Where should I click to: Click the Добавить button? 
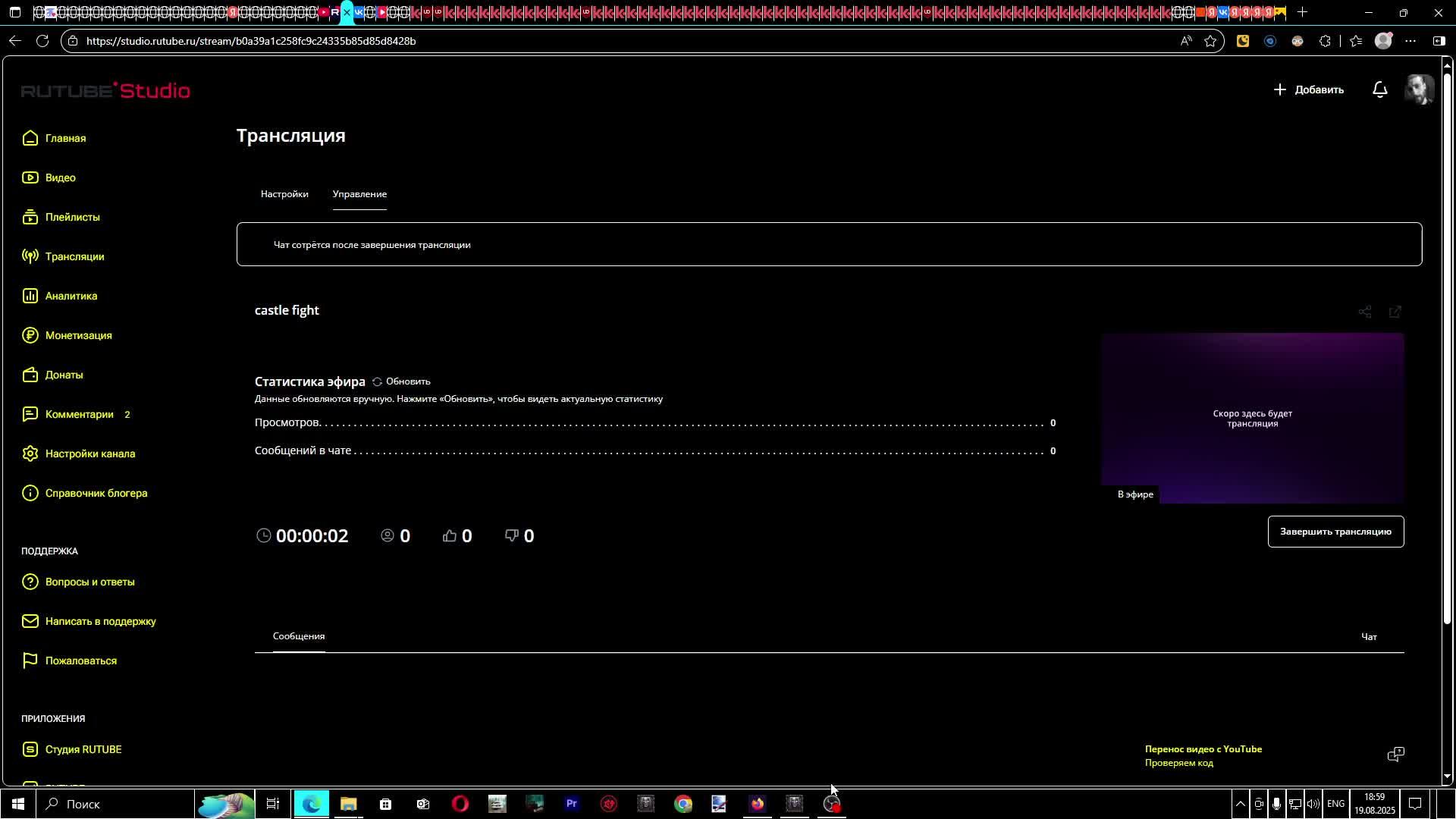[1309, 89]
